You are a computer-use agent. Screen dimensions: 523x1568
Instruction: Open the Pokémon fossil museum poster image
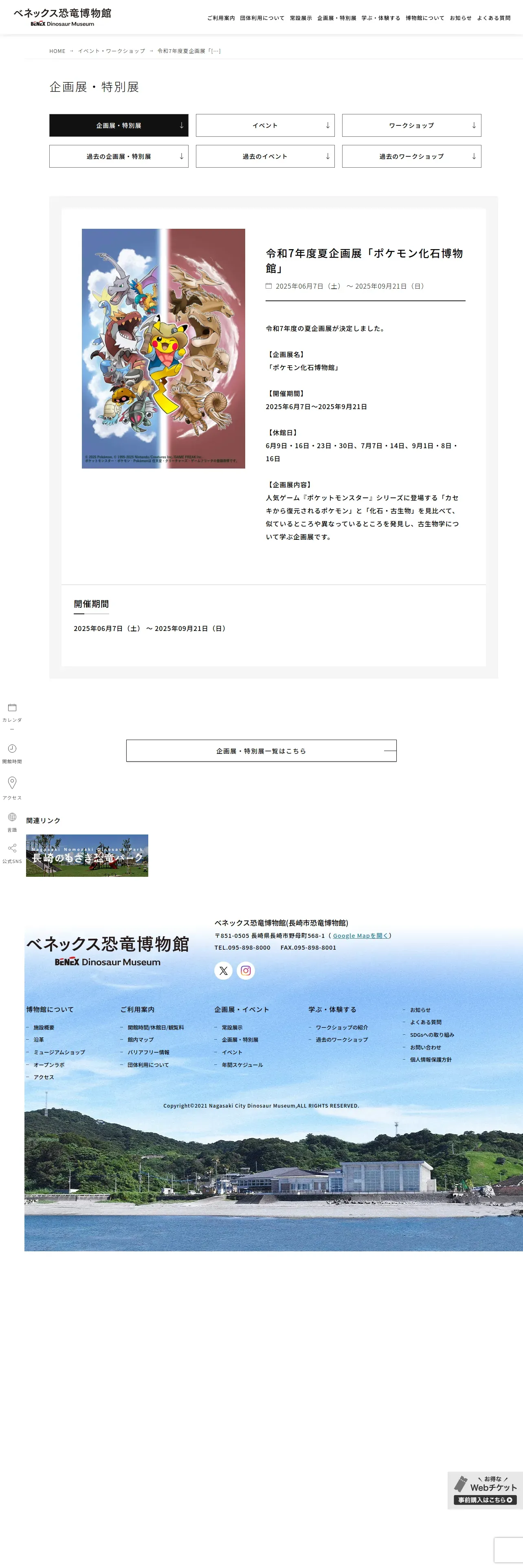163,349
